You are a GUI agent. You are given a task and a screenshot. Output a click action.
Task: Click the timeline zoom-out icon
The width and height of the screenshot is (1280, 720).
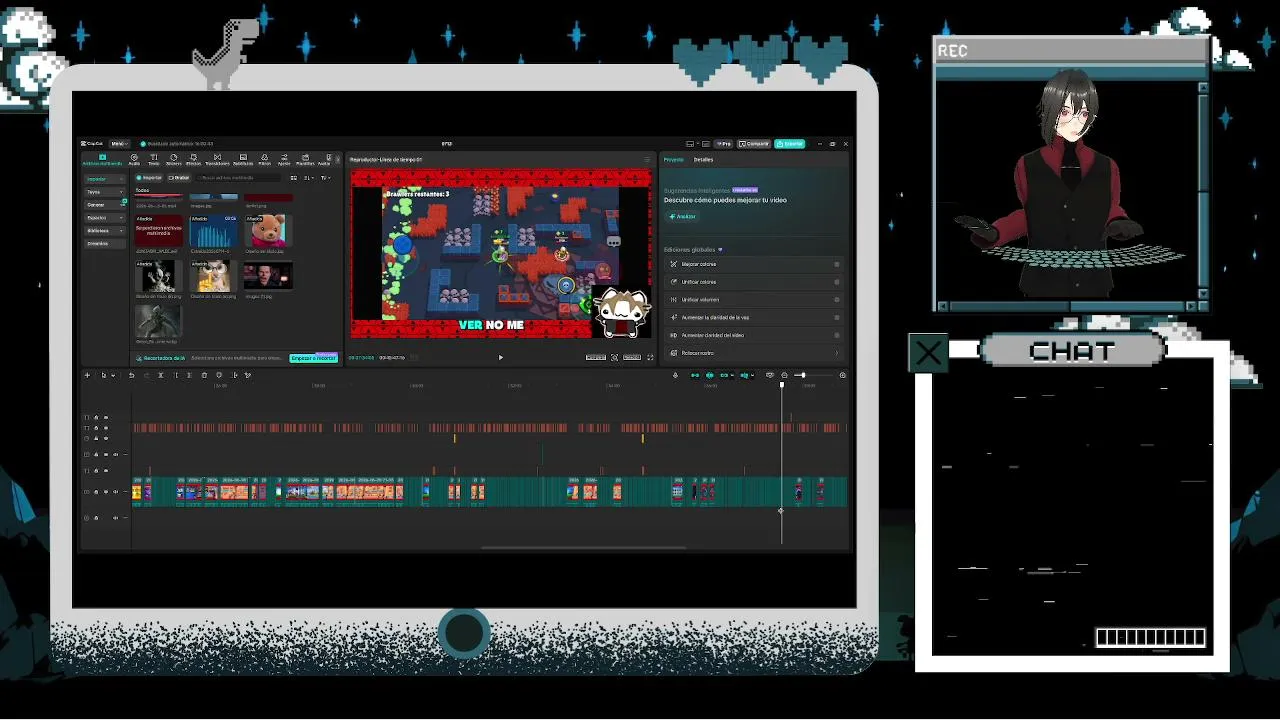click(x=784, y=375)
